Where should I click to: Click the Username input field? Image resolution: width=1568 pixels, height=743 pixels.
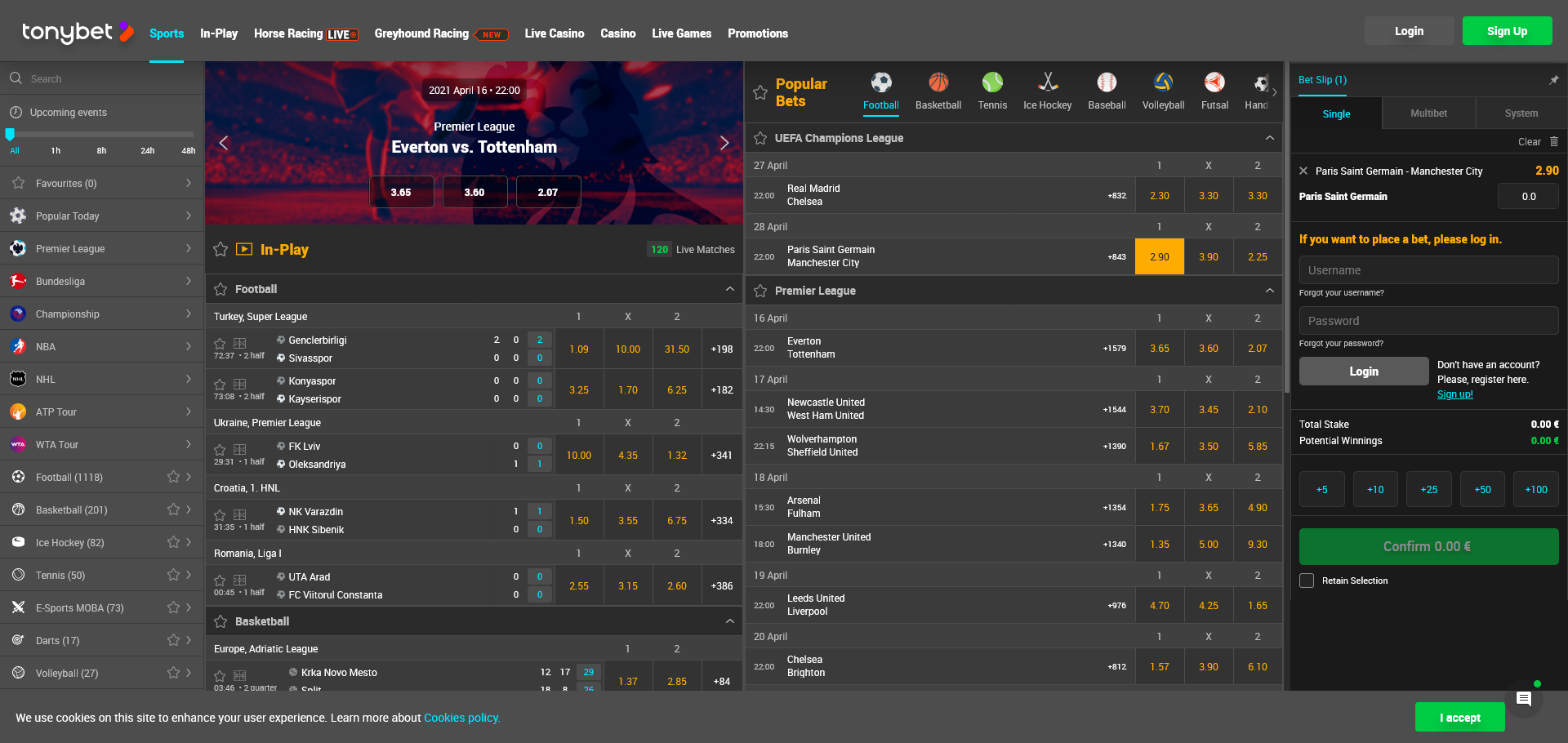[x=1428, y=270]
